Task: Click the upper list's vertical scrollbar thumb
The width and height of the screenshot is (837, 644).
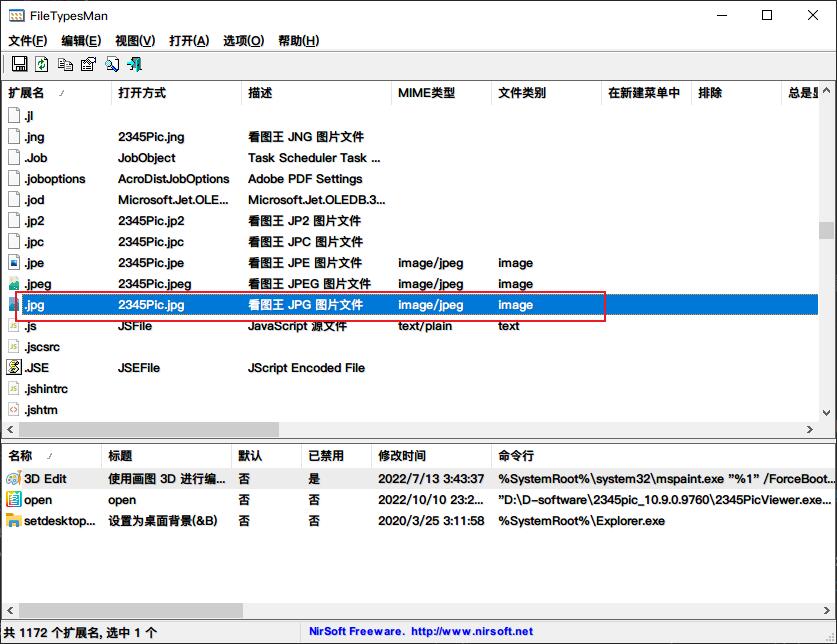Action: (826, 230)
